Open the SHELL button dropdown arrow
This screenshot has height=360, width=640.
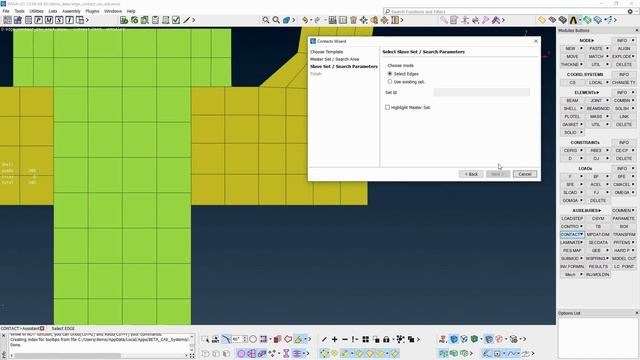pyautogui.click(x=582, y=109)
